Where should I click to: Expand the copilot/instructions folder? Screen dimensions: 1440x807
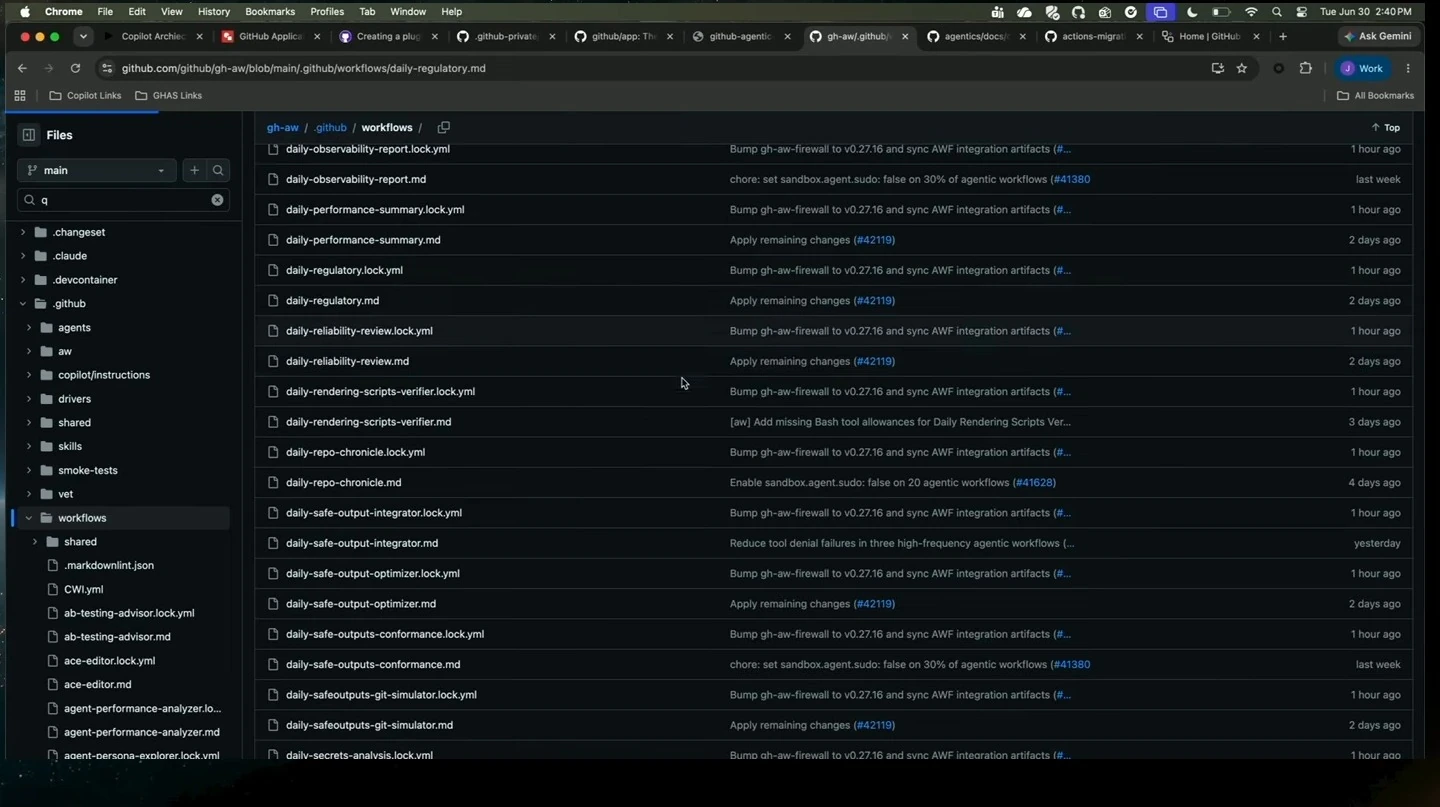29,375
